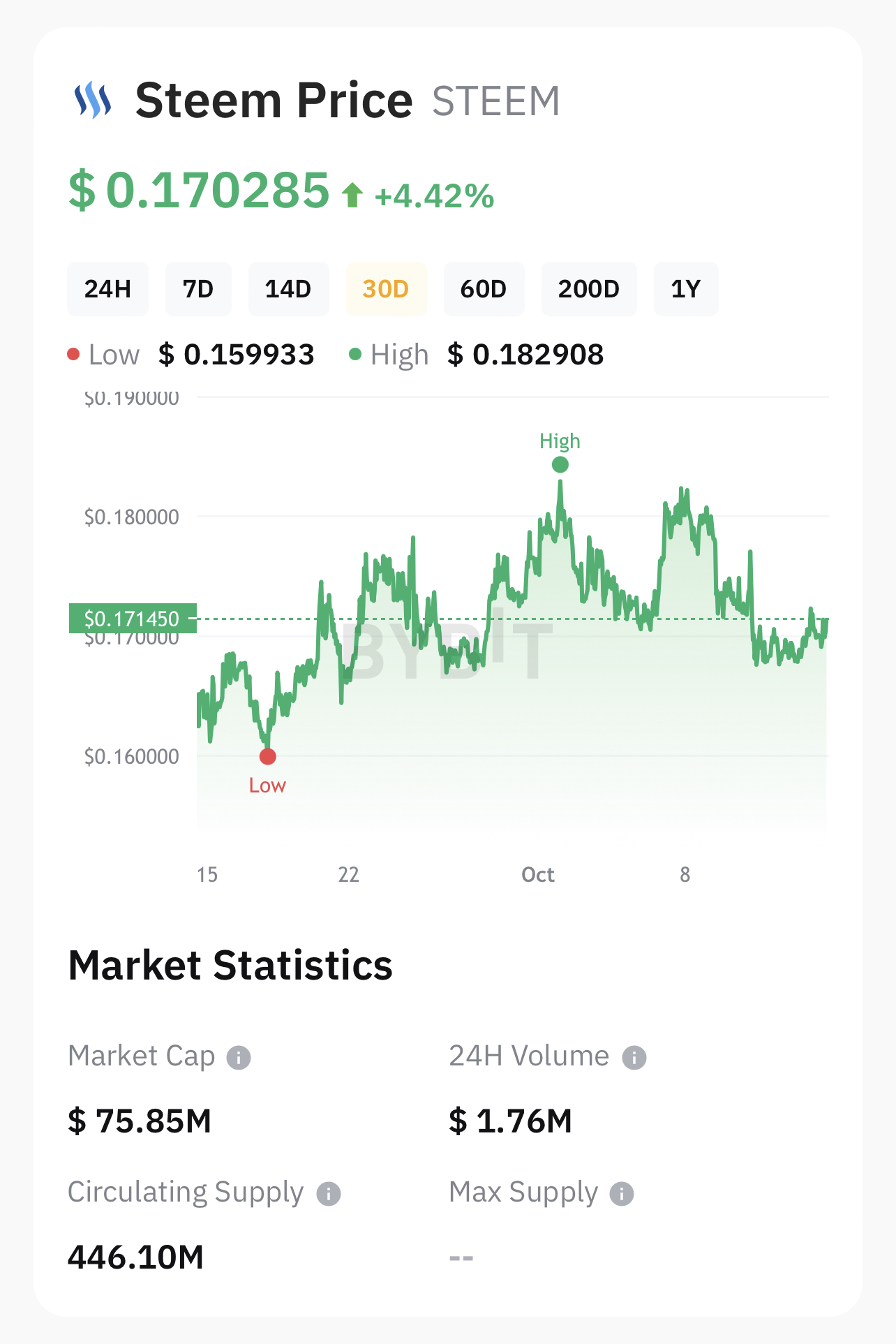Click the Circulating Supply info icon
Image resolution: width=896 pixels, height=1344 pixels.
[x=329, y=1194]
